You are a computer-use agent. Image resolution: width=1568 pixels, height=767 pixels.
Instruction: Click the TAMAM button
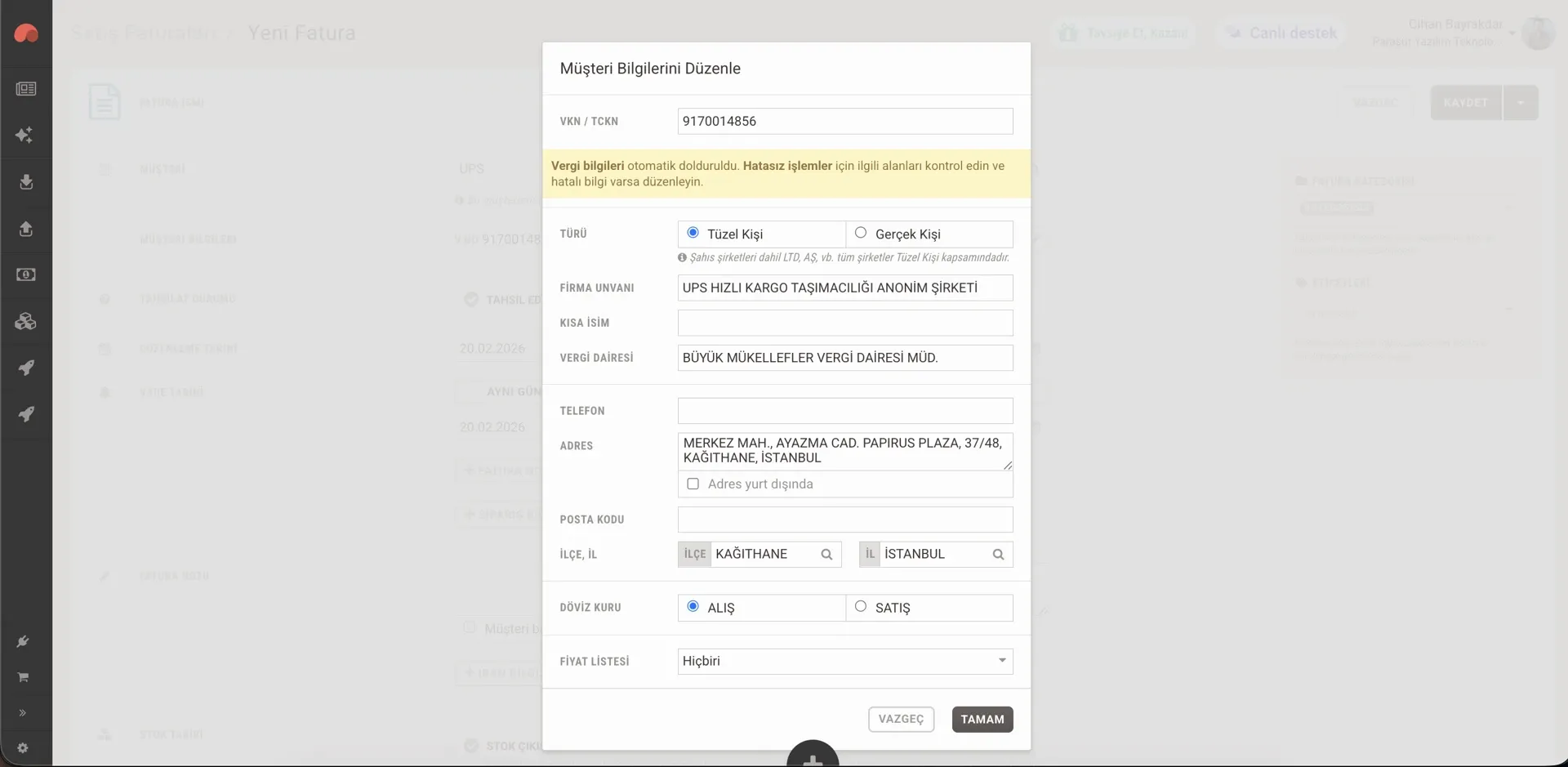[982, 720]
